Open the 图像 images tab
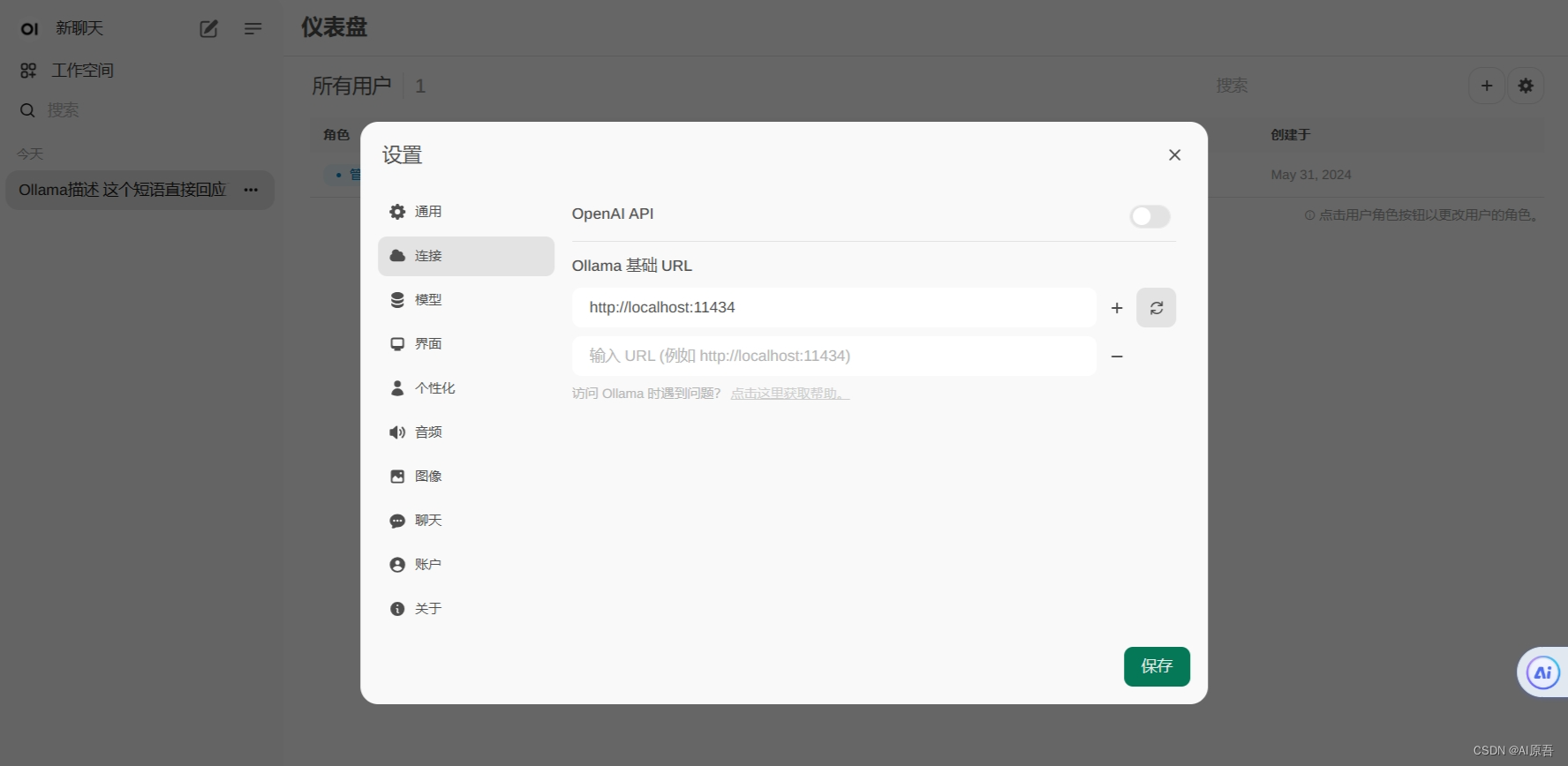 465,477
